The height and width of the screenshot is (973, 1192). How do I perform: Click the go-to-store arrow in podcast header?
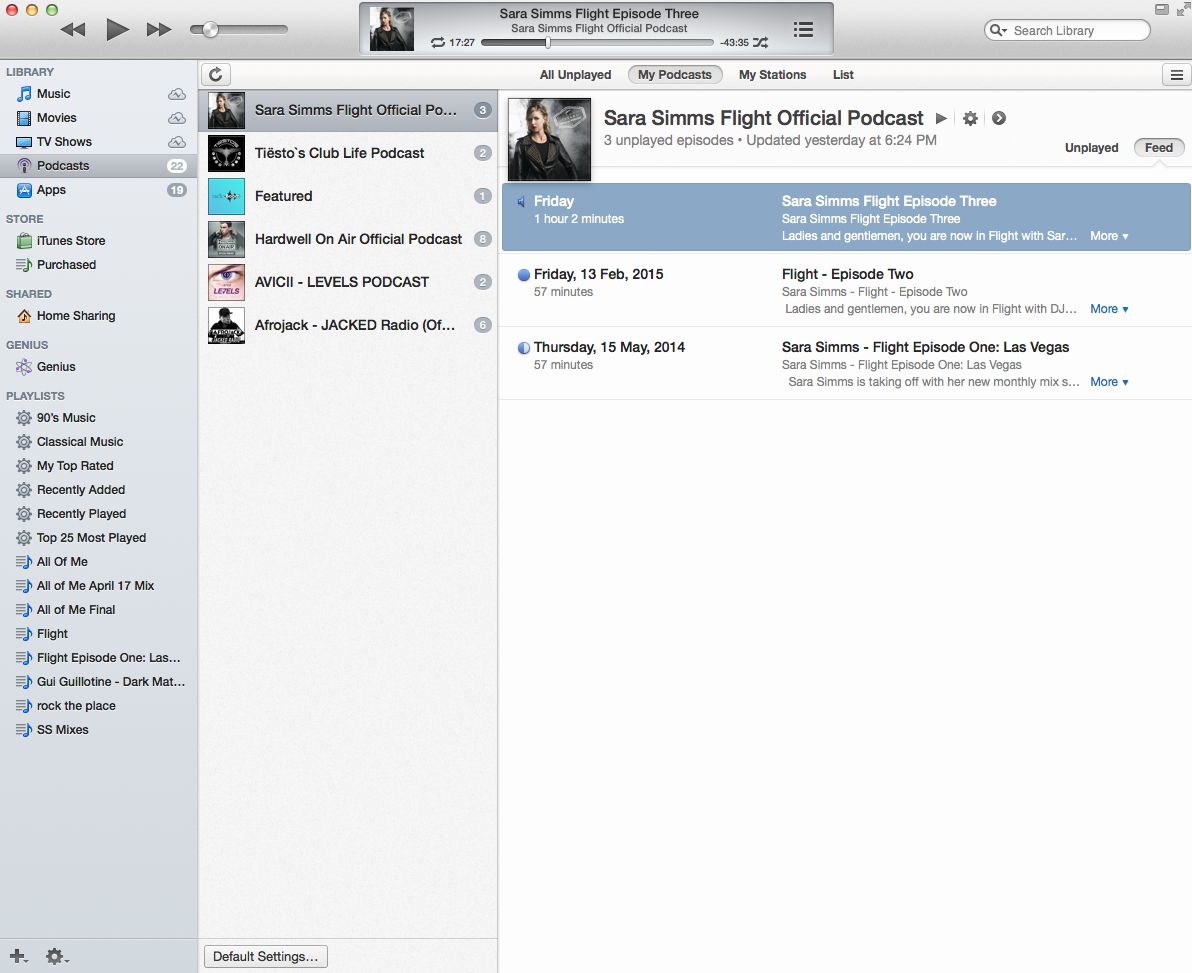999,118
